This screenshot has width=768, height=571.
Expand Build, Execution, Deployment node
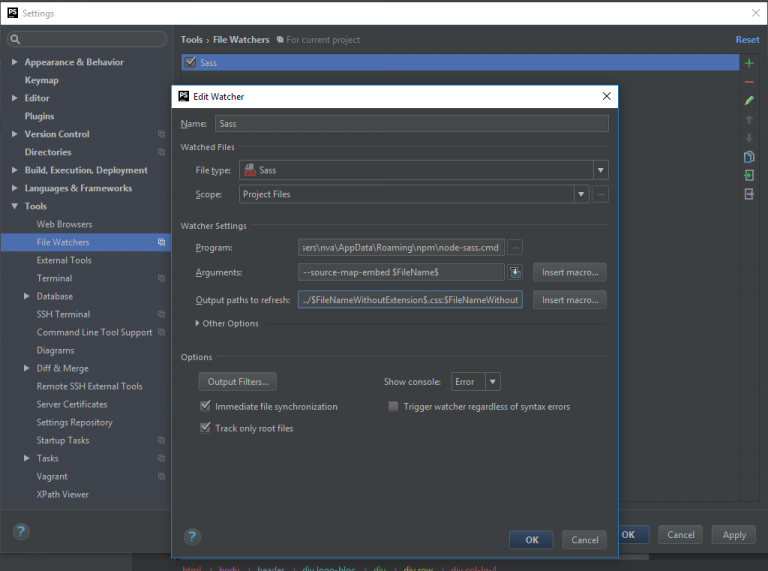click(15, 170)
